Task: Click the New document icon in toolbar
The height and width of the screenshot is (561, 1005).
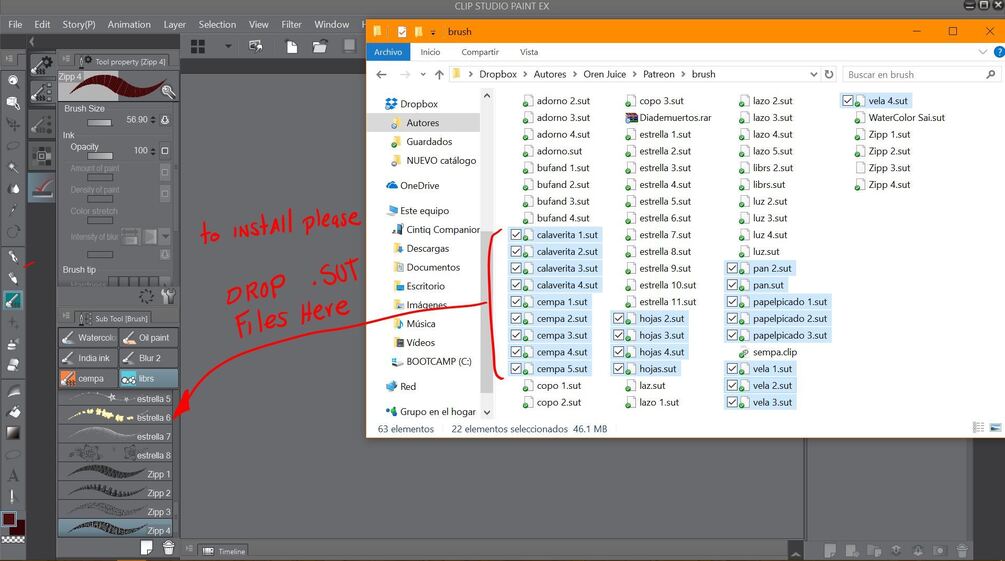Action: point(292,46)
